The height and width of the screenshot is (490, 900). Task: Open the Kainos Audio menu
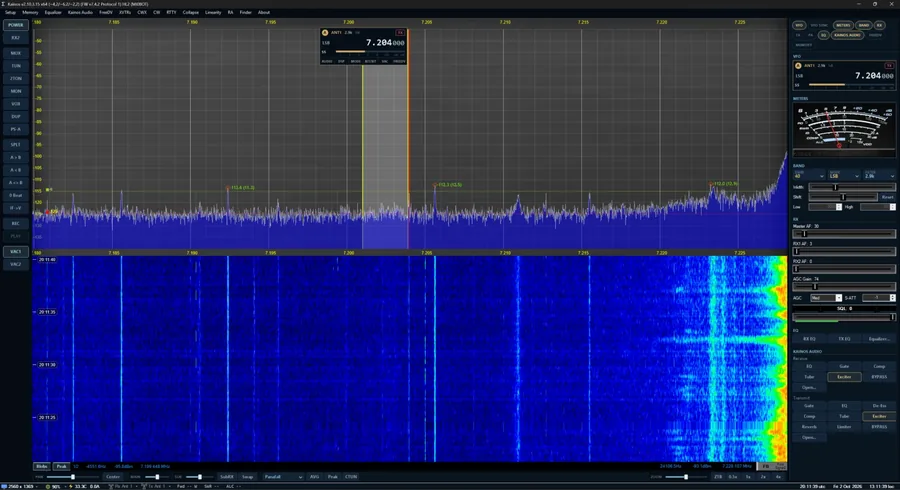tap(80, 12)
